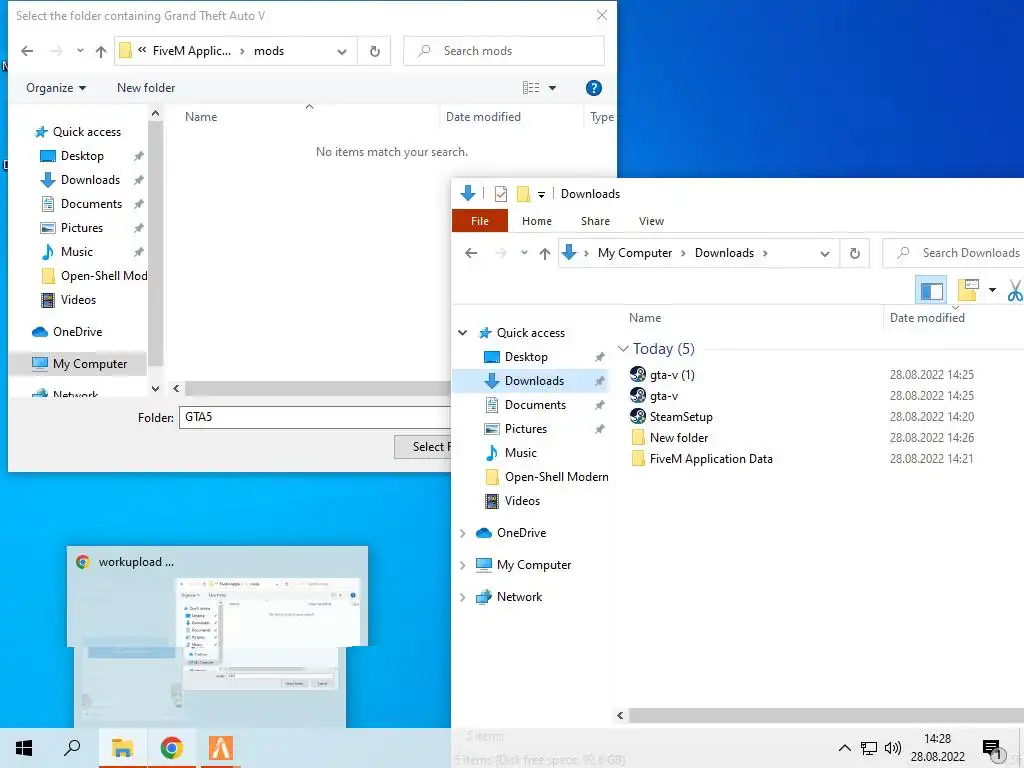1024x768 pixels.
Task: Open the Home ribbon tab
Action: [x=537, y=221]
